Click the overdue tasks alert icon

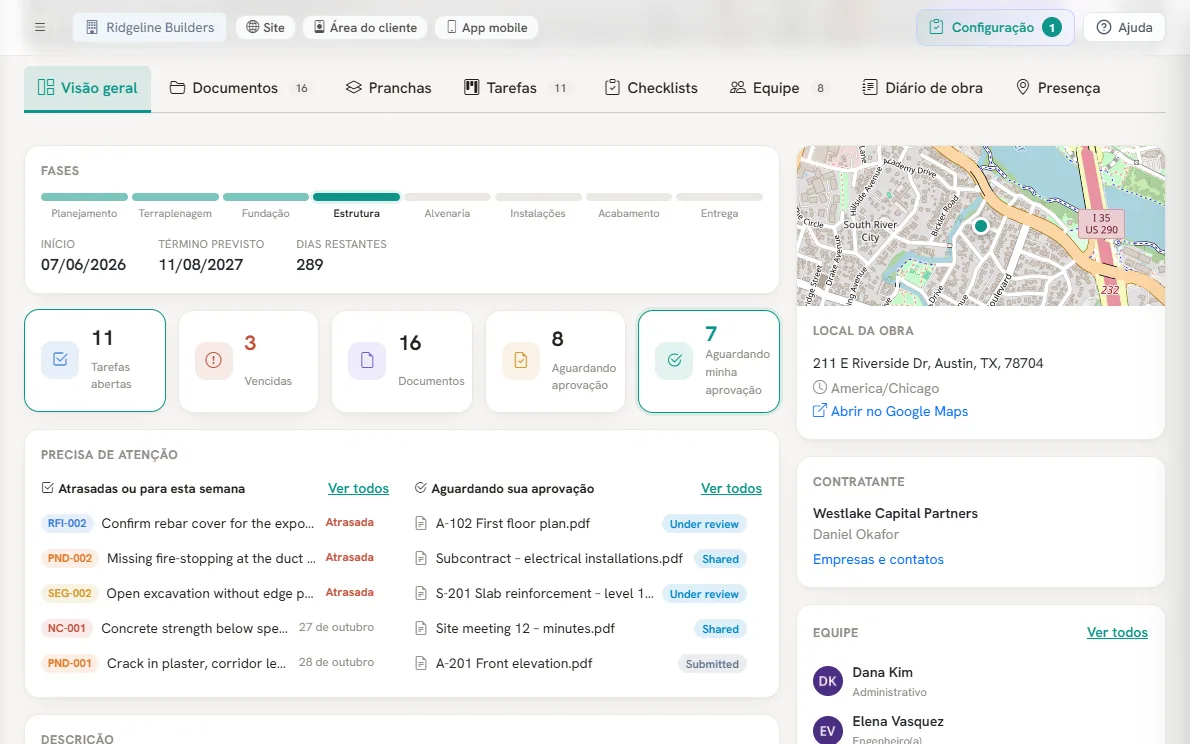click(x=213, y=360)
